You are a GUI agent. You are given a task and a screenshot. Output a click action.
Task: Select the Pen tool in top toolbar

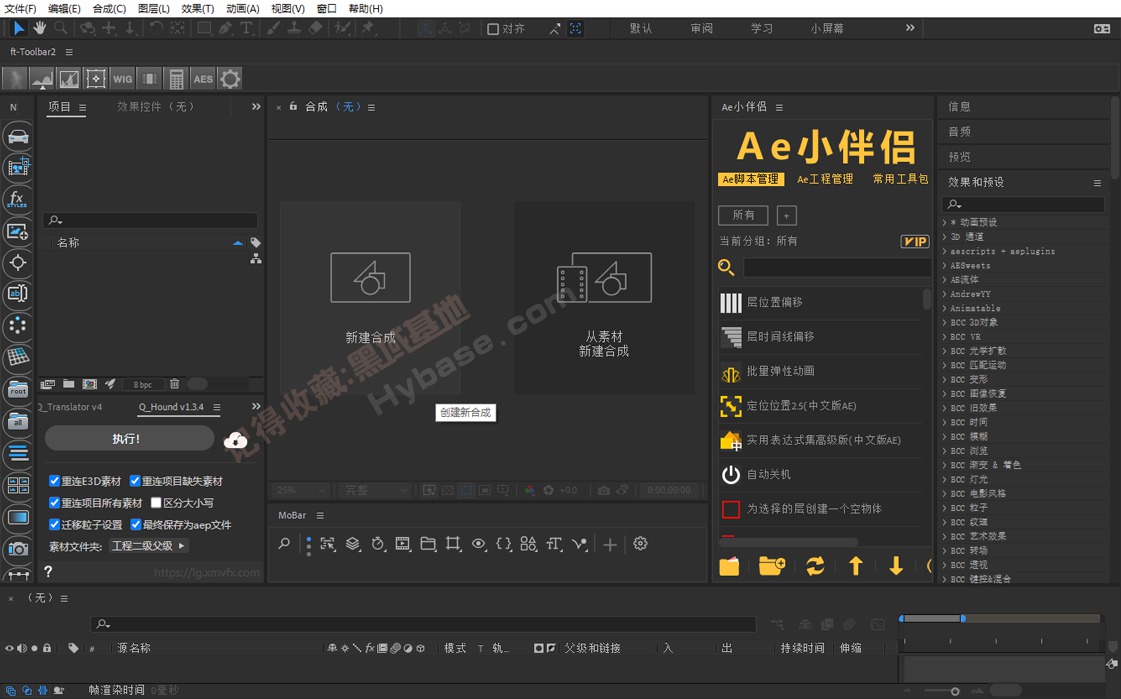(225, 28)
